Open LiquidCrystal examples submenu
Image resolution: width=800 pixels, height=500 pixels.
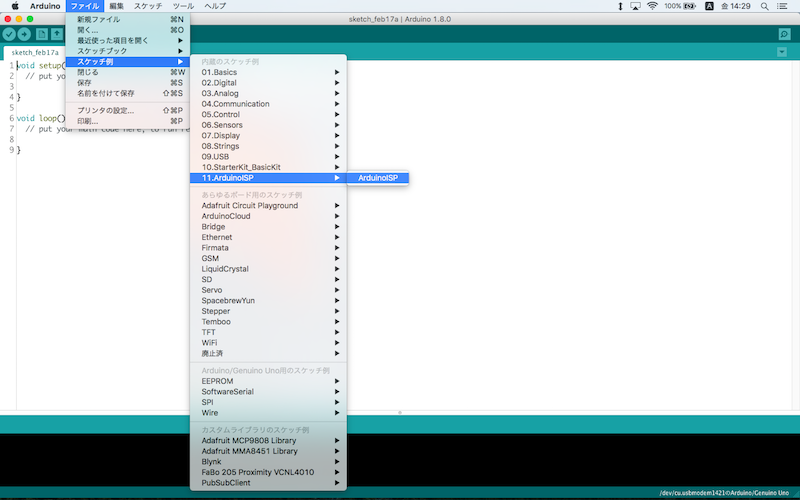[268, 269]
